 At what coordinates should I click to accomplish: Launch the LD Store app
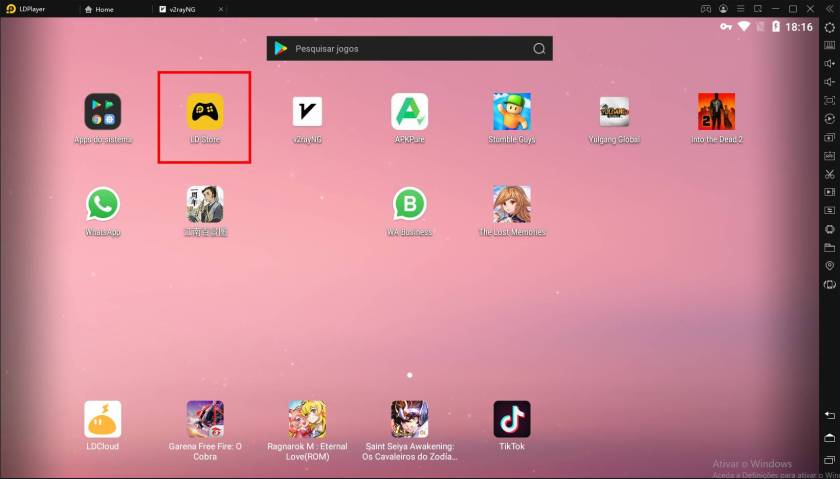(205, 111)
